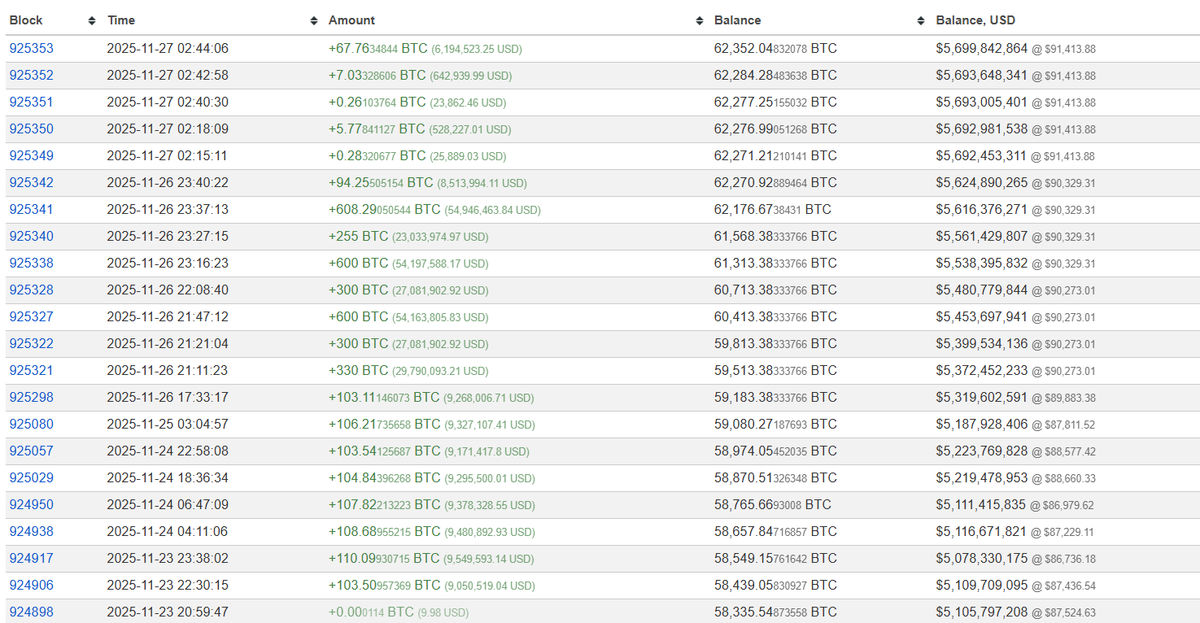The width and height of the screenshot is (1200, 623).
Task: Sort by the Block column arrows
Action: coord(93,20)
